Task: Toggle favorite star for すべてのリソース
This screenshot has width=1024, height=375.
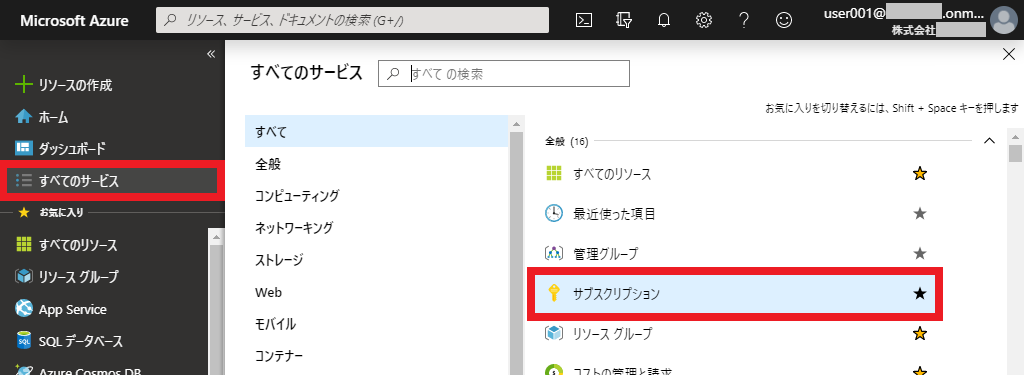Action: point(920,174)
